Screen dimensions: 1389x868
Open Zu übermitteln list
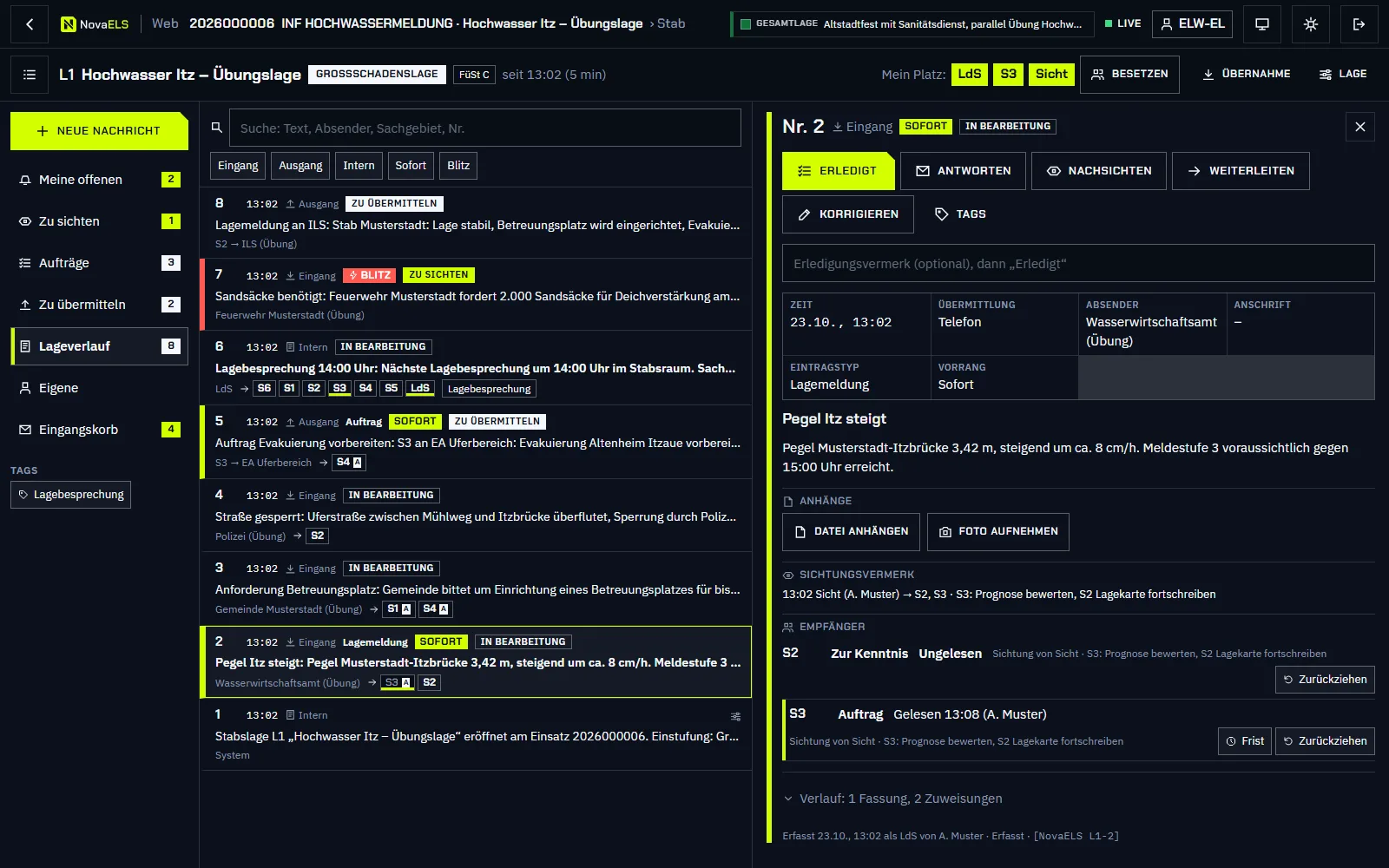(99, 305)
